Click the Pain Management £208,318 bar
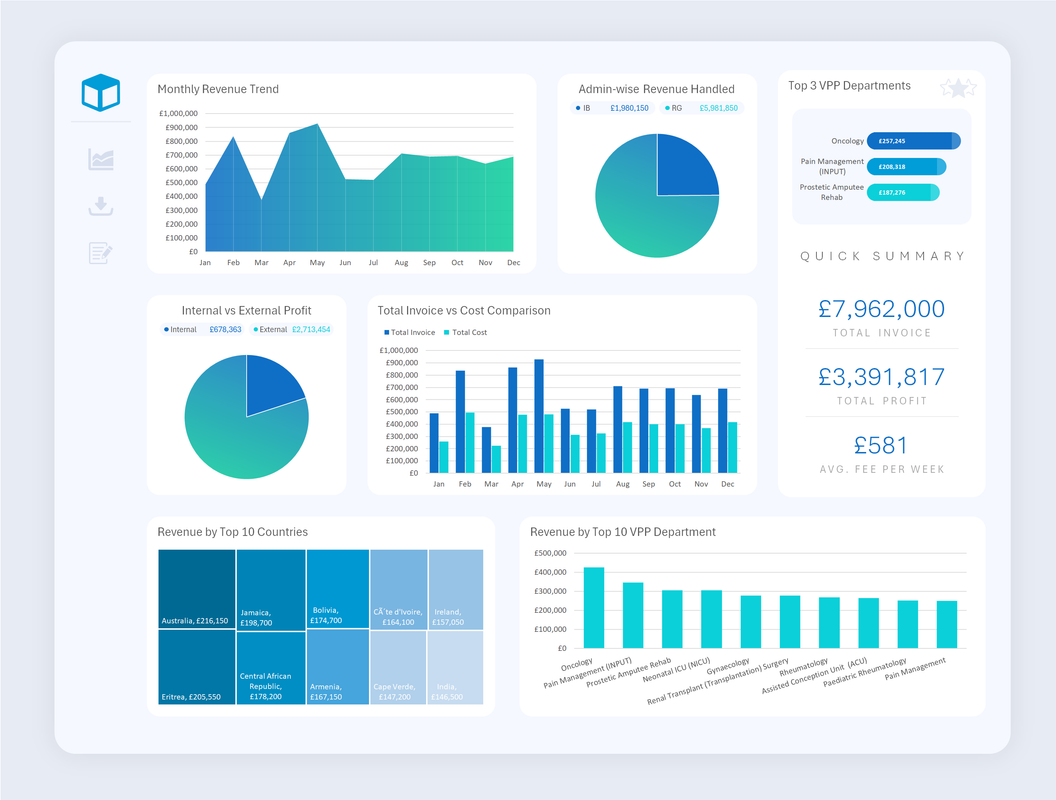The height and width of the screenshot is (800, 1056). [906, 166]
